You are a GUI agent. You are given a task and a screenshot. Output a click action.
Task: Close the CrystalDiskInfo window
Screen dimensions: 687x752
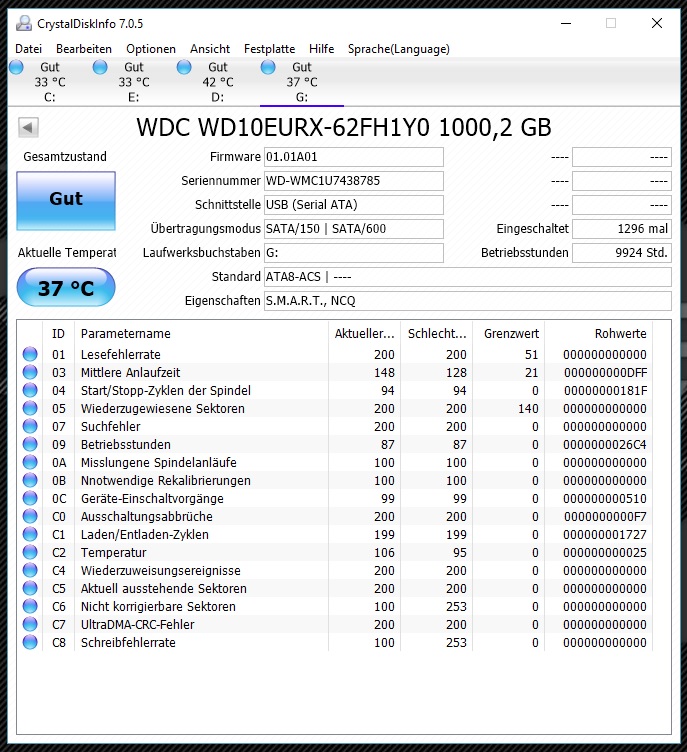pos(657,23)
